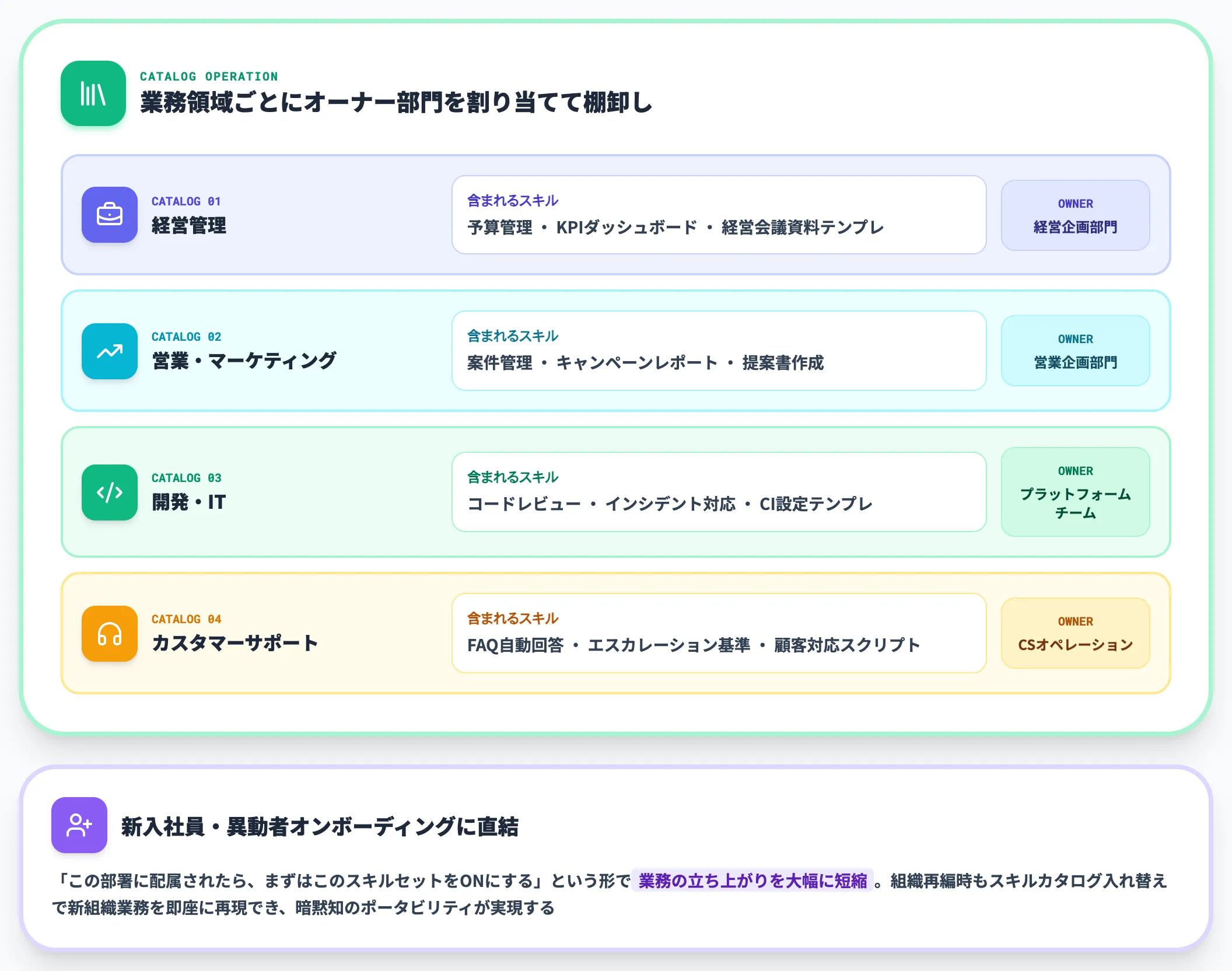
Task: Click the CATALOG 02 label
Action: point(186,337)
